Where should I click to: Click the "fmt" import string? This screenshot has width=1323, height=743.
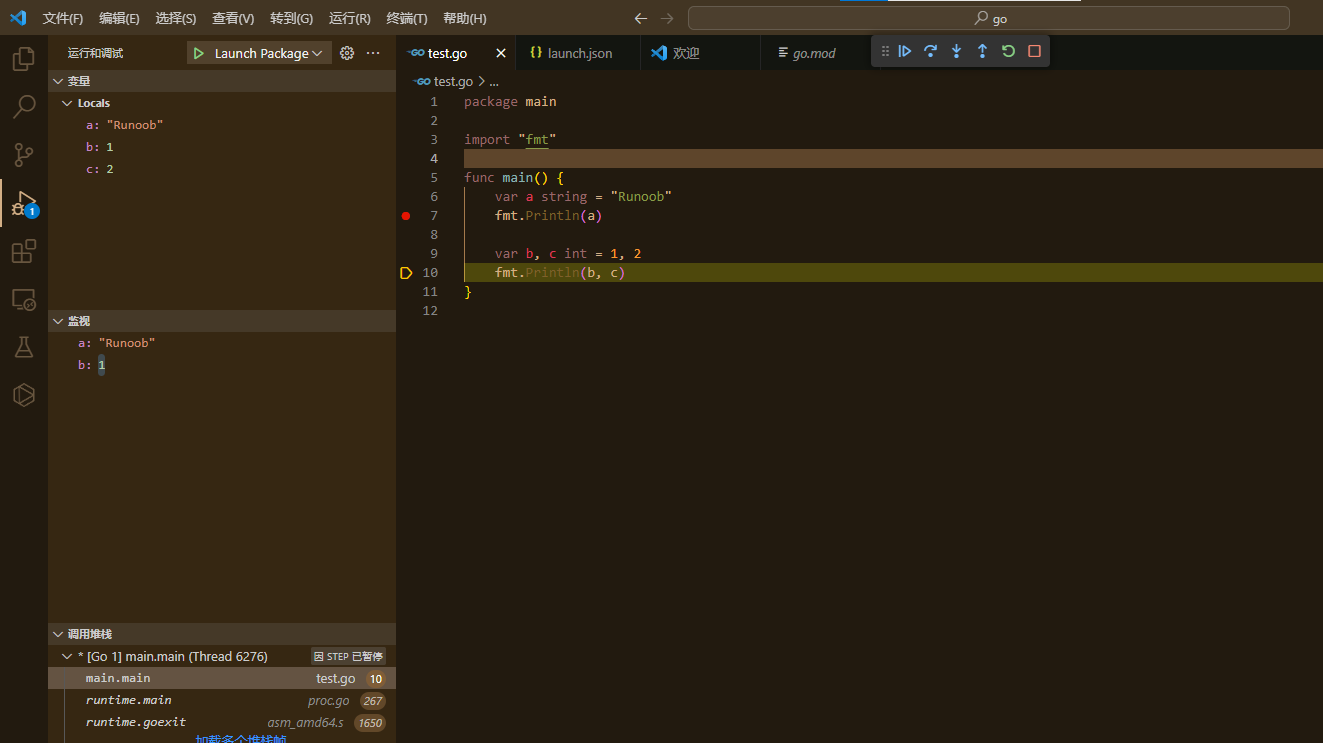point(537,140)
